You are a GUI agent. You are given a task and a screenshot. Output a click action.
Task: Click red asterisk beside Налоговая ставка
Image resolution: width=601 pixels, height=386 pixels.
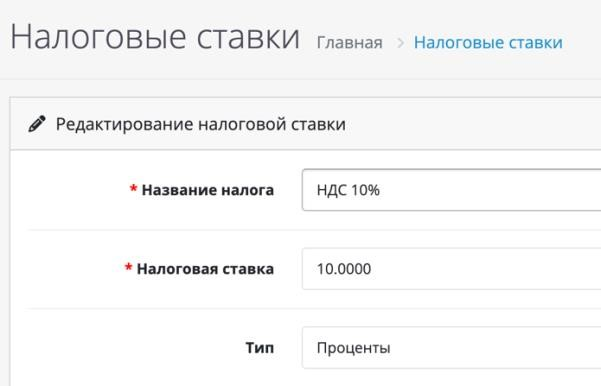[x=128, y=267]
